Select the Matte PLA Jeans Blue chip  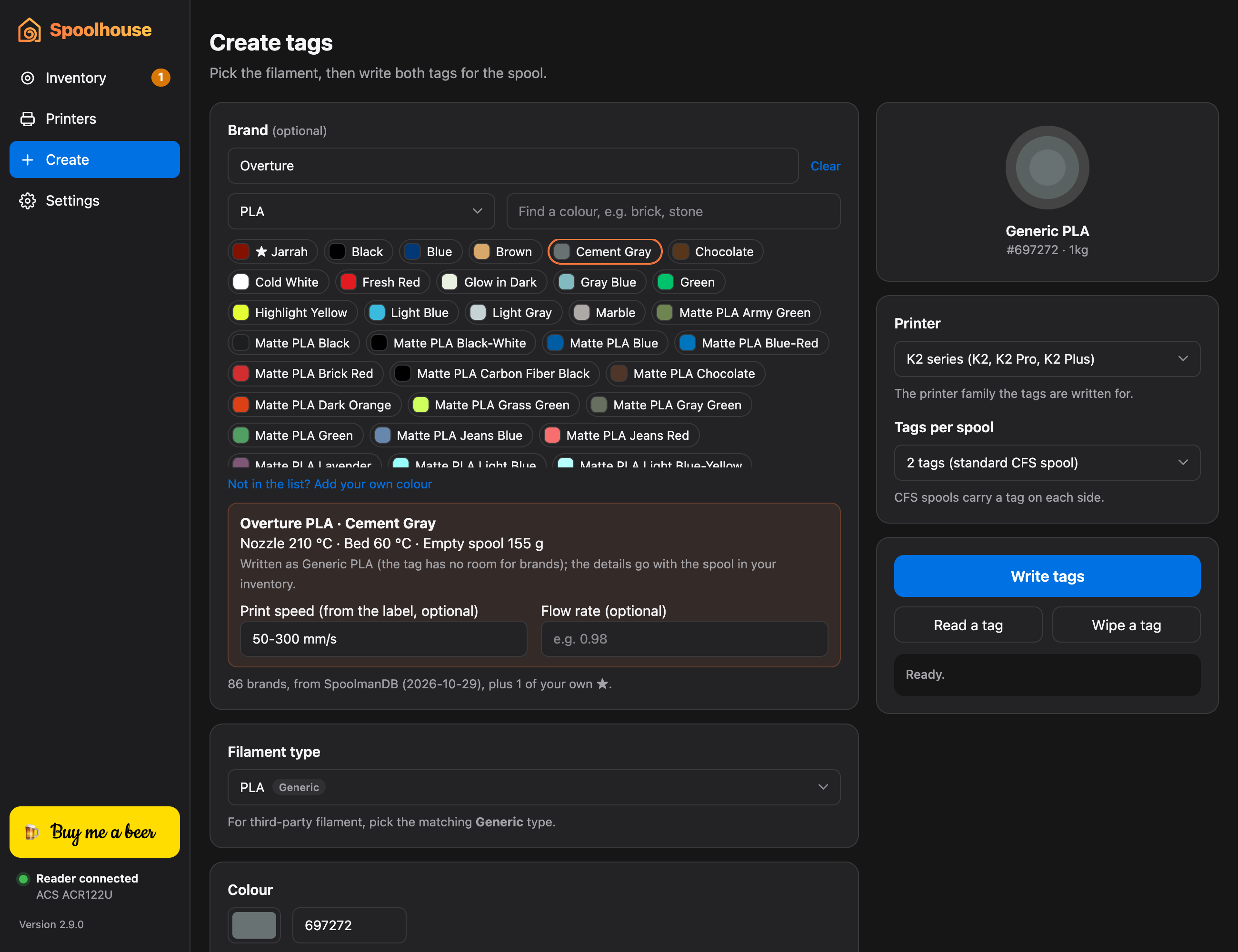[451, 435]
